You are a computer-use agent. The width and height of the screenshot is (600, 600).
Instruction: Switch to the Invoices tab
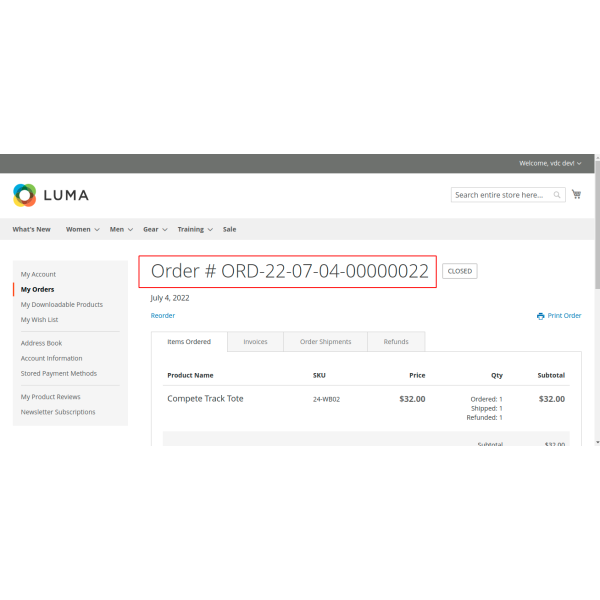pyautogui.click(x=255, y=342)
